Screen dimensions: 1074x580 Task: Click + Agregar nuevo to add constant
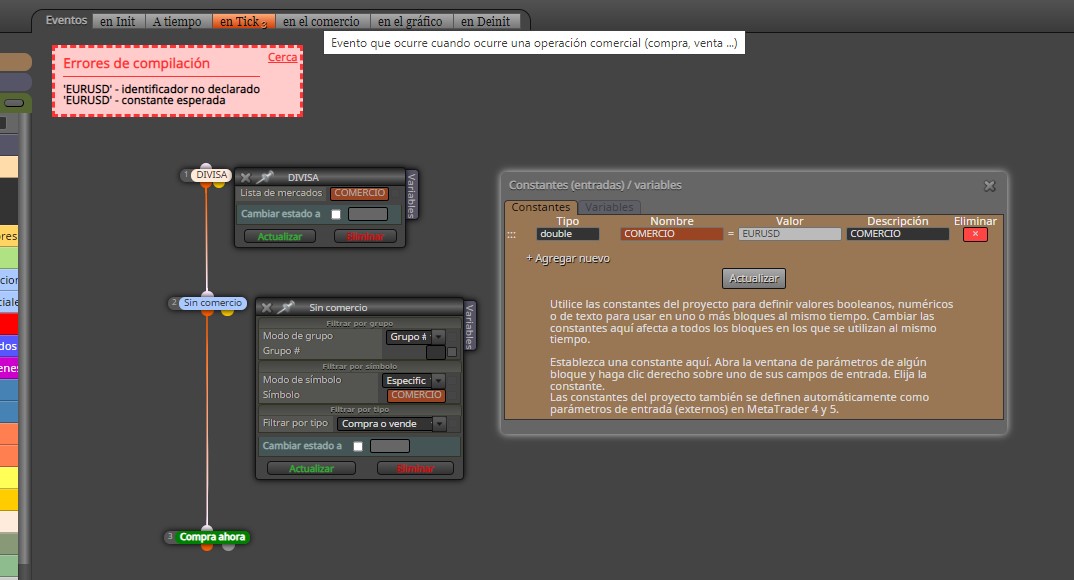[x=568, y=258]
